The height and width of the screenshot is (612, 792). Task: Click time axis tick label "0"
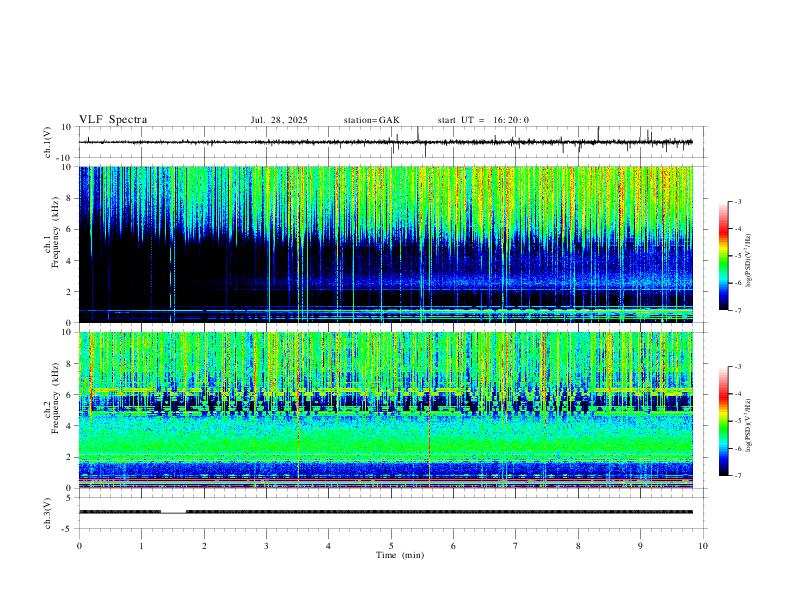(x=79, y=546)
